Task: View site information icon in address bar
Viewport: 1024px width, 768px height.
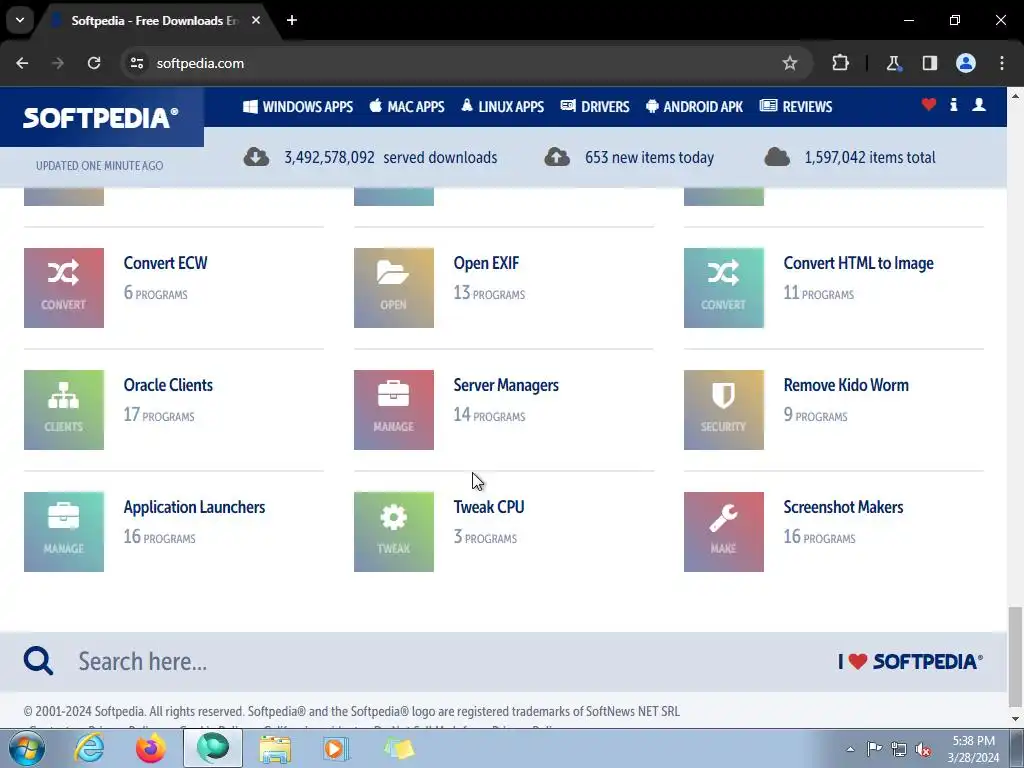Action: click(x=137, y=63)
